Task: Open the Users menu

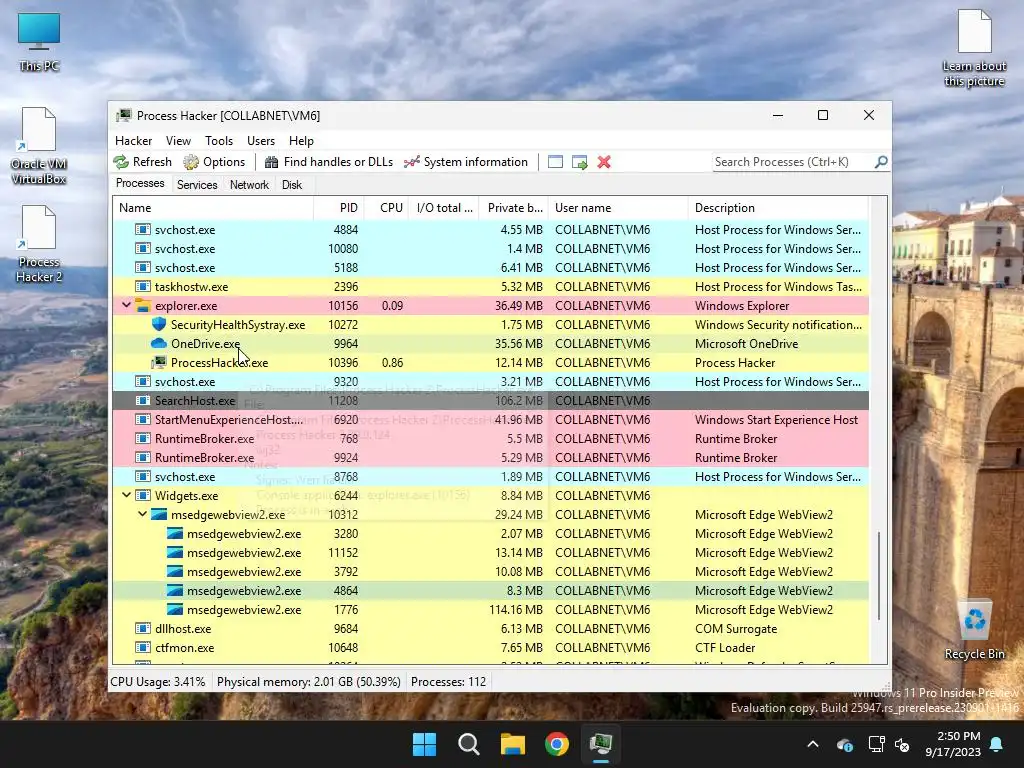Action: pos(261,141)
